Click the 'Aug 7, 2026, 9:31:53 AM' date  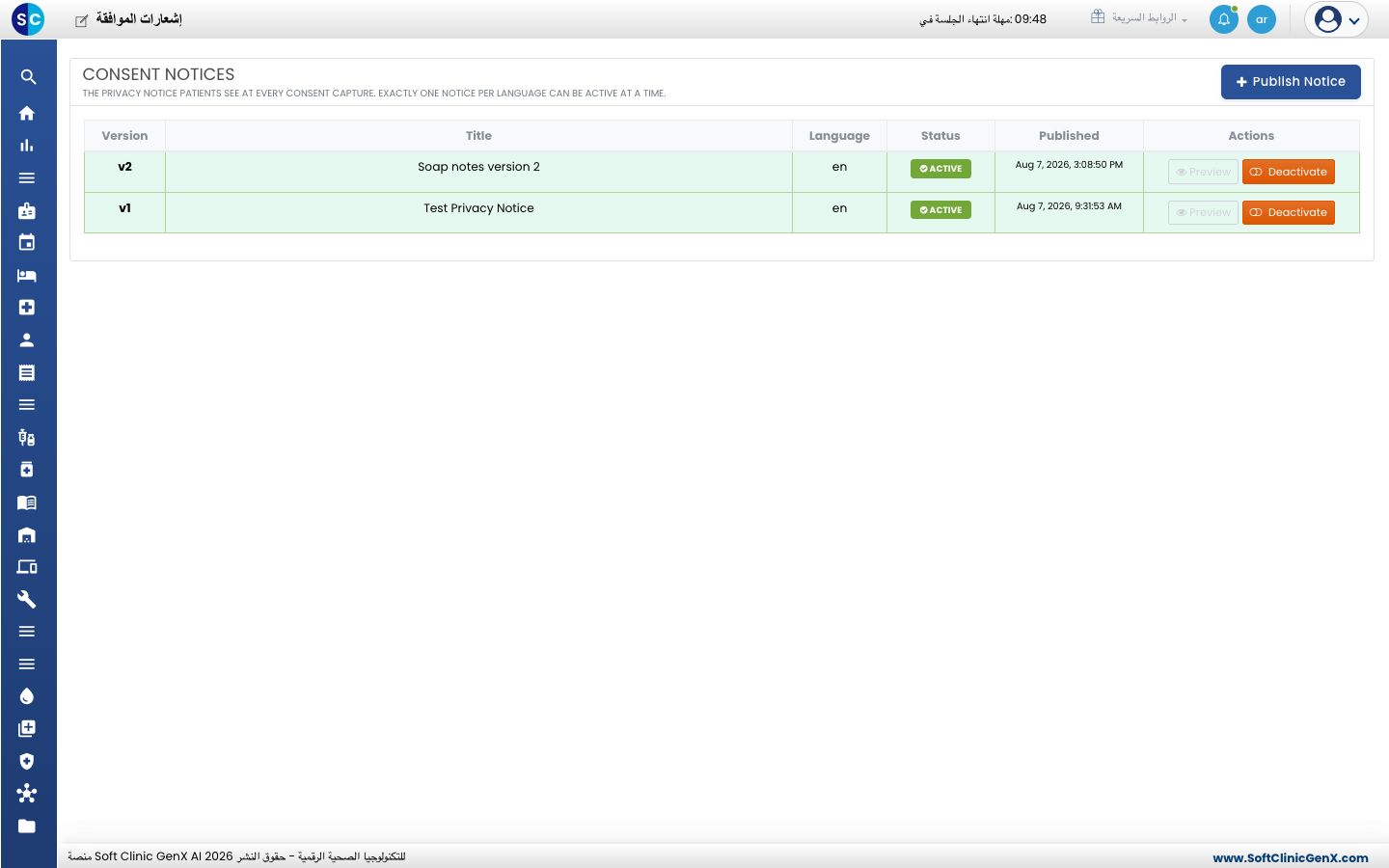point(1069,206)
